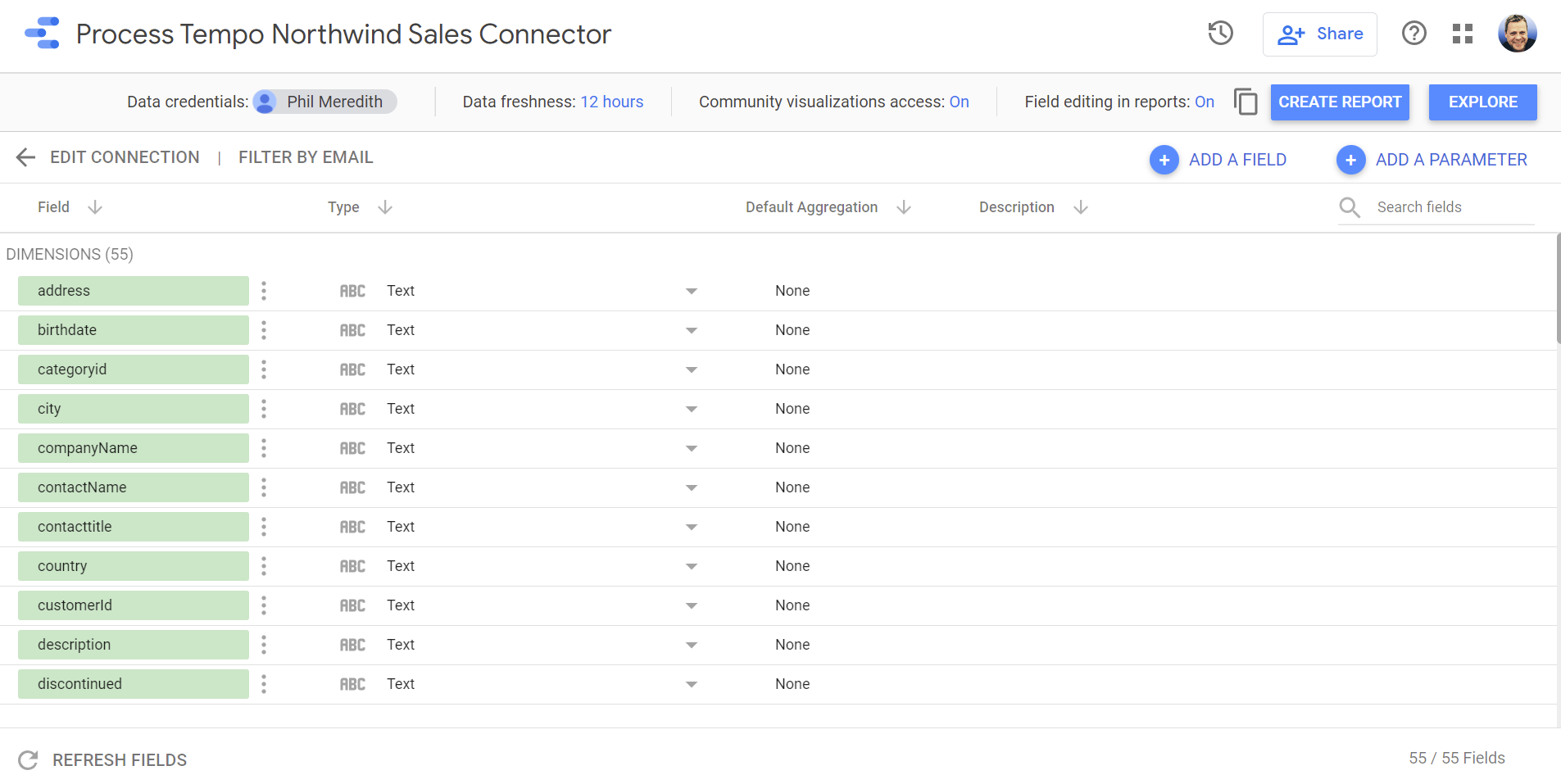Click the ABC type icon for country
This screenshot has width=1561, height=784.
352,567
